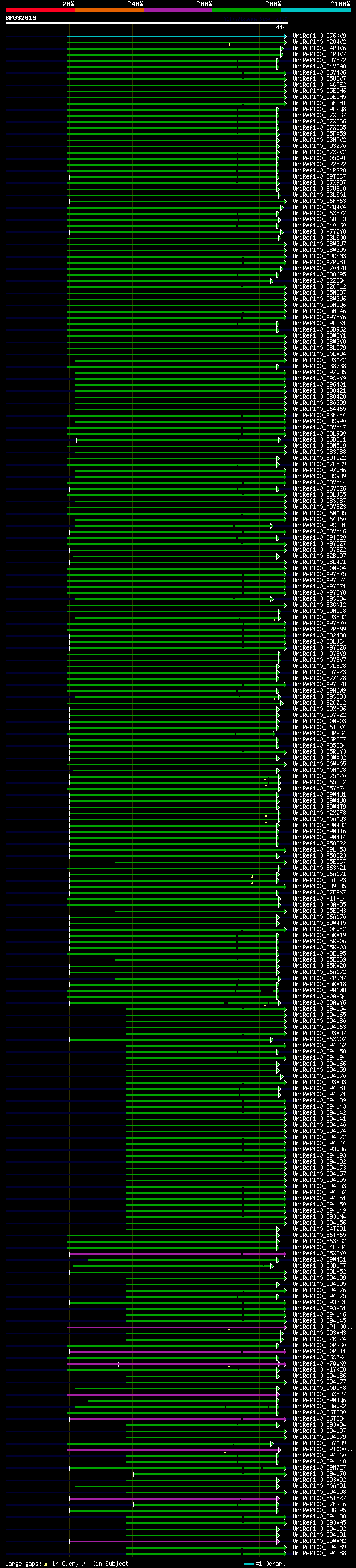Select UniRef100_O82438 hit

tap(319, 635)
